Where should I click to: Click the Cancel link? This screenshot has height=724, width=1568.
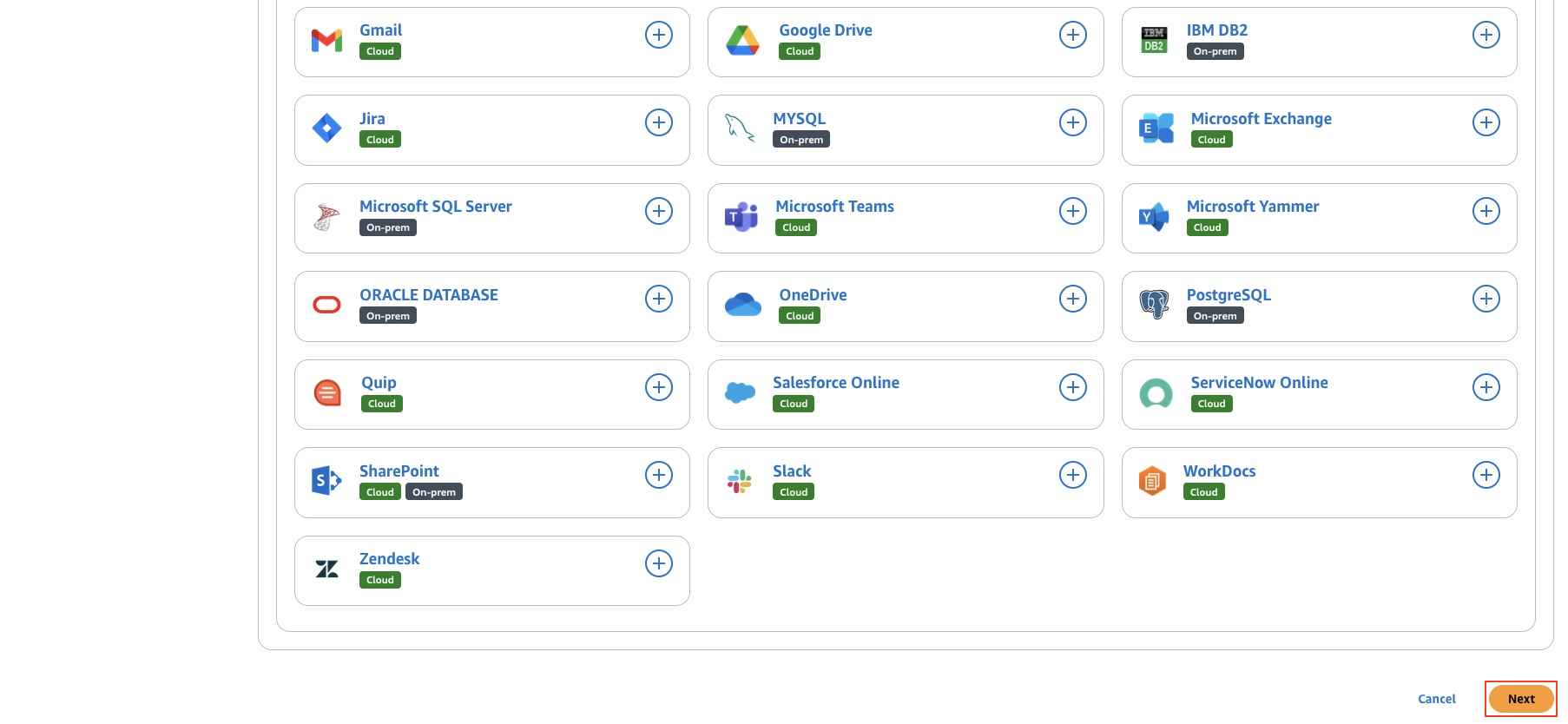(x=1437, y=699)
